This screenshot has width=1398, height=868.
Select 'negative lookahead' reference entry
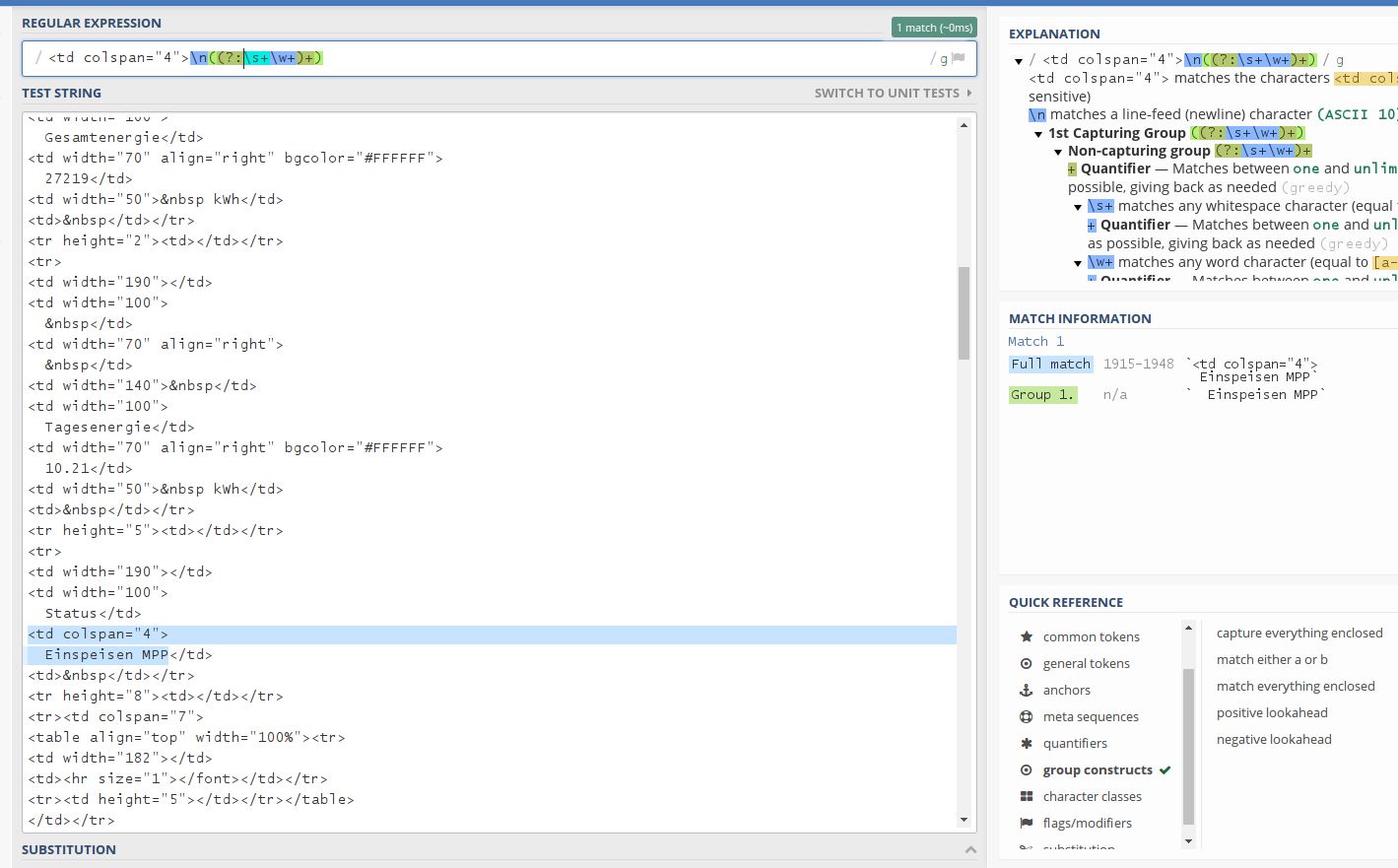1274,739
